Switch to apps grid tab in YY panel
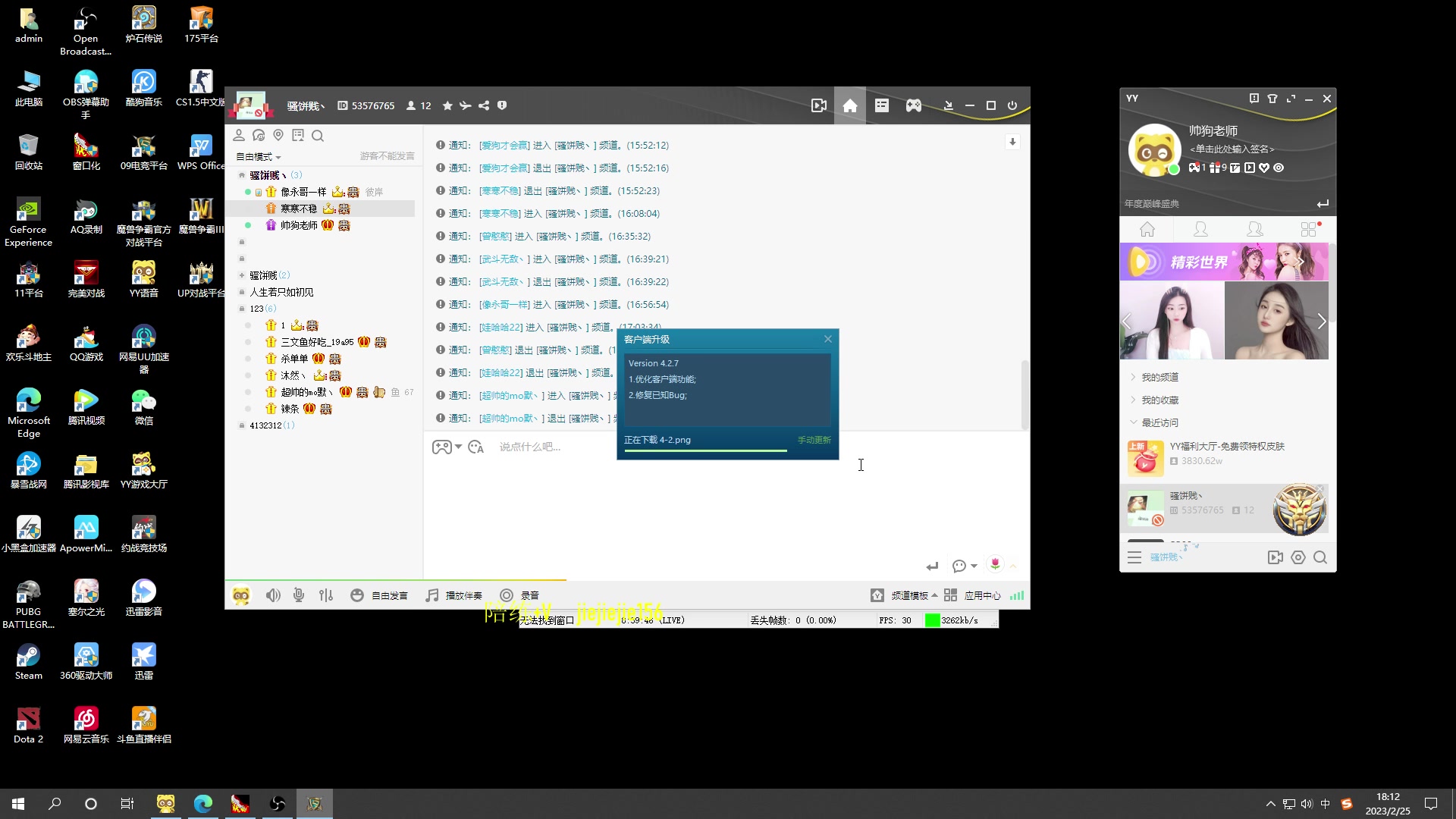 (x=1308, y=229)
